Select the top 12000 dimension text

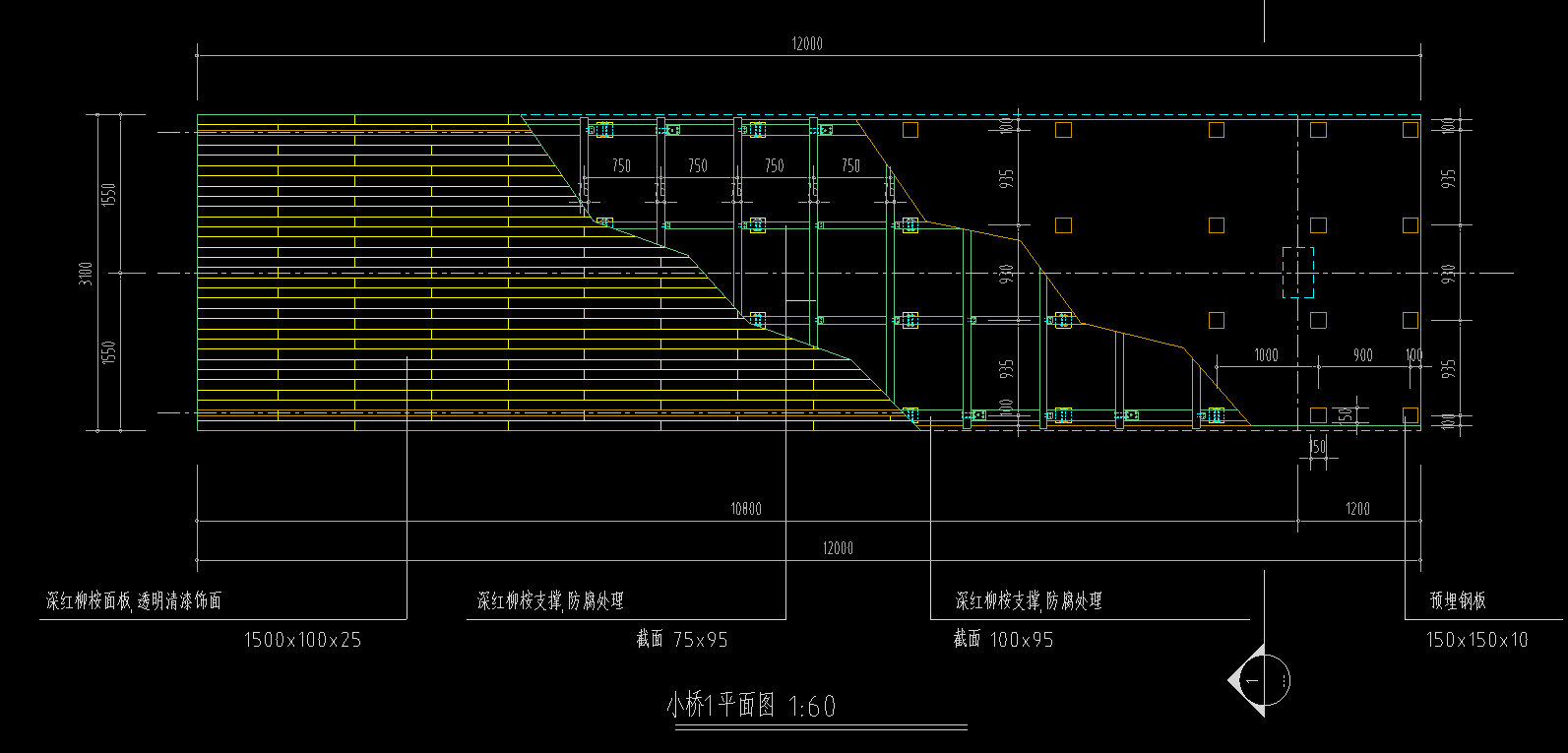click(806, 44)
